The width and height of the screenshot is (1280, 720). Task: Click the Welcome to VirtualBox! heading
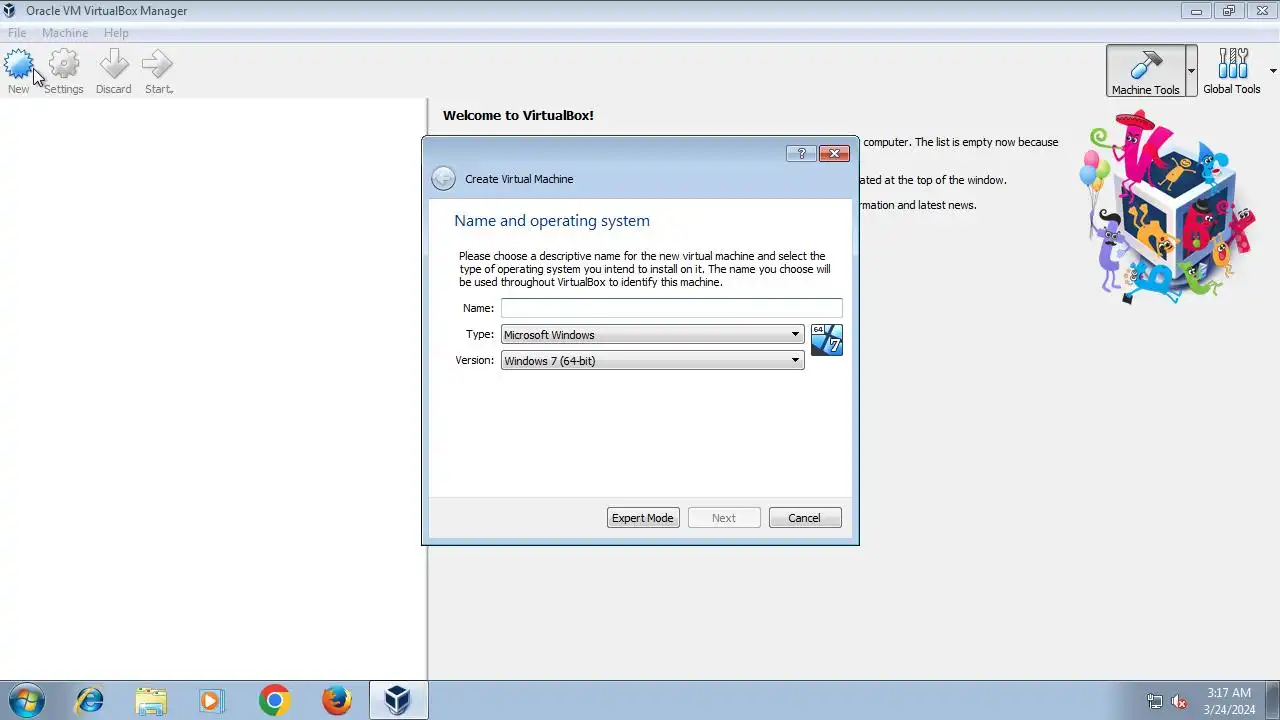click(x=518, y=116)
